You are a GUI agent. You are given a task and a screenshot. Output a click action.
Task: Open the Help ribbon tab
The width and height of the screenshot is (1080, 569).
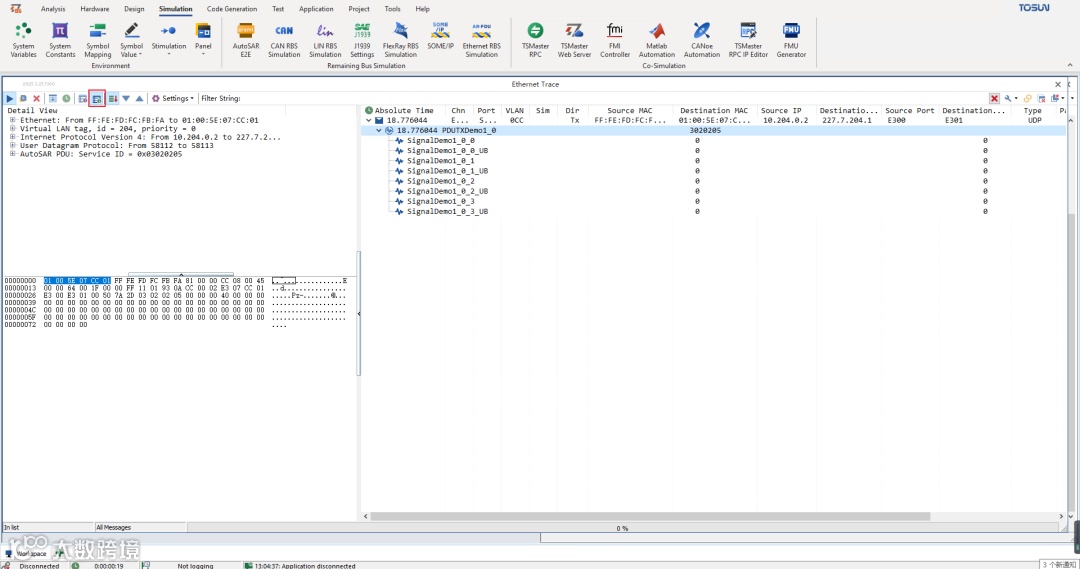[422, 9]
